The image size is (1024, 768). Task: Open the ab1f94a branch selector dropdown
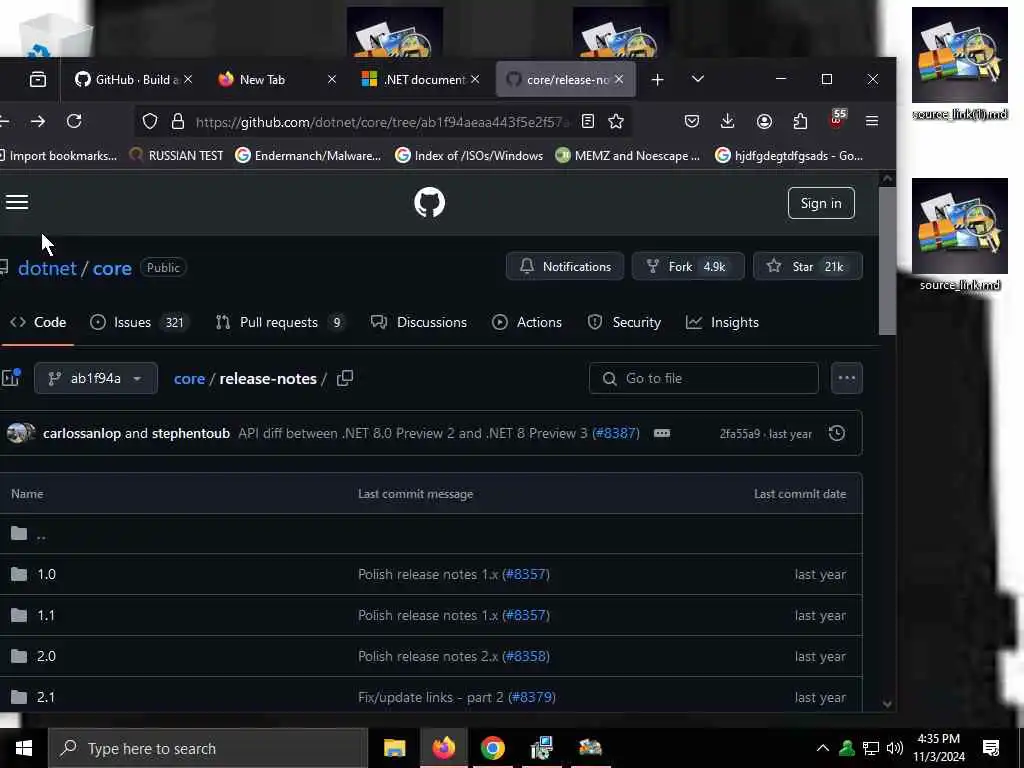click(x=96, y=378)
